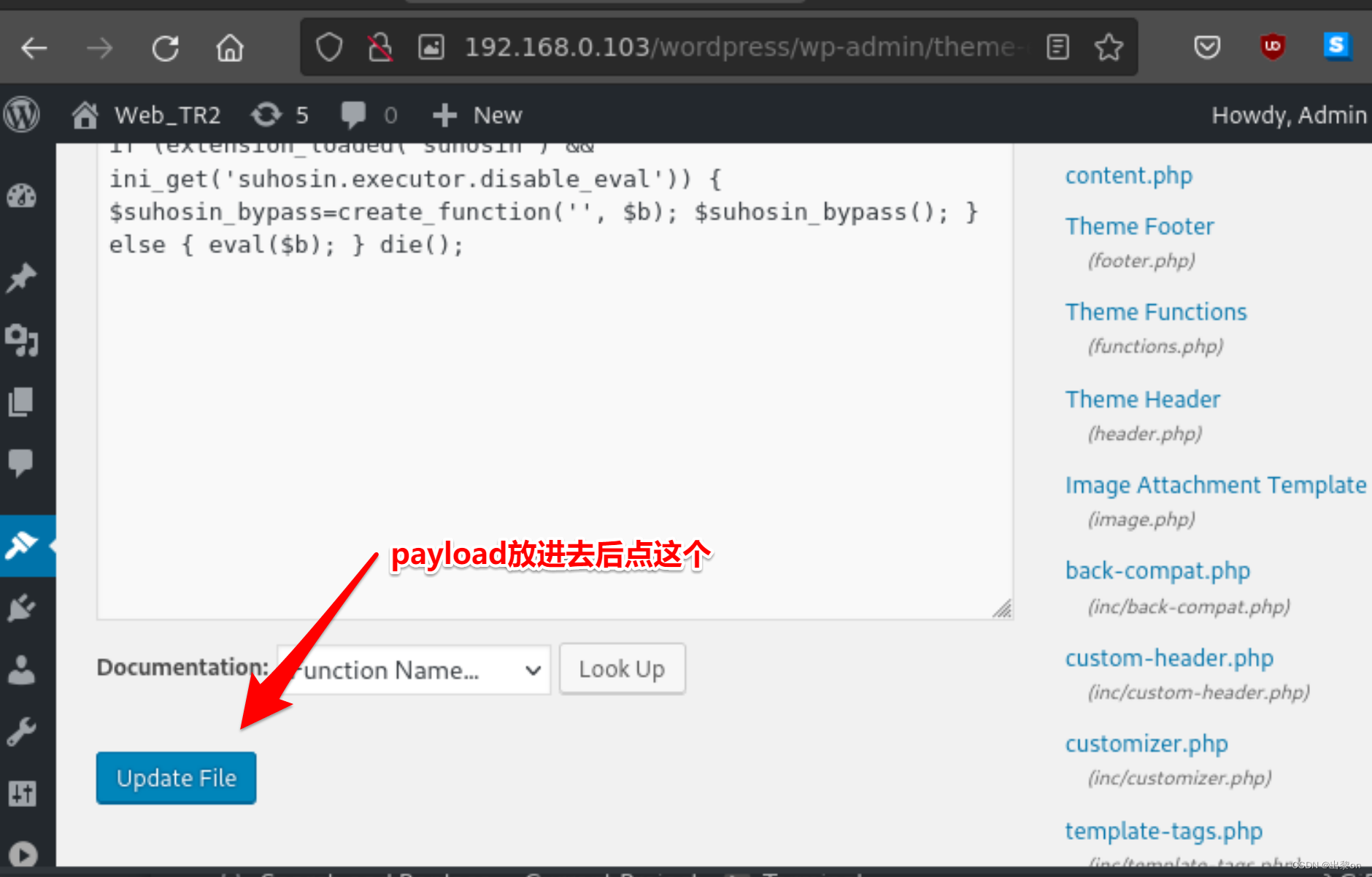Open the WordPress logo menu
This screenshot has width=1372, height=877.
click(22, 115)
